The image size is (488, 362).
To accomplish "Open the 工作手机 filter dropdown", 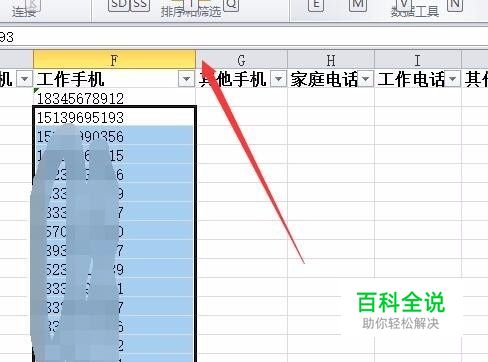I will coord(186,79).
